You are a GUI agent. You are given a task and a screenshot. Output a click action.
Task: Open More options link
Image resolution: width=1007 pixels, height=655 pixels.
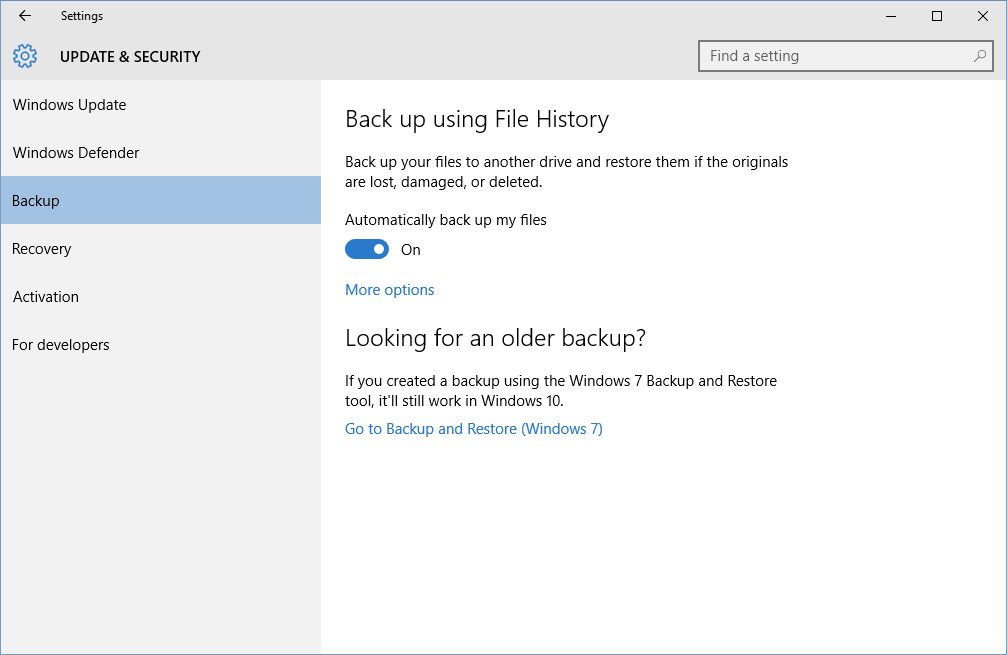click(x=390, y=290)
